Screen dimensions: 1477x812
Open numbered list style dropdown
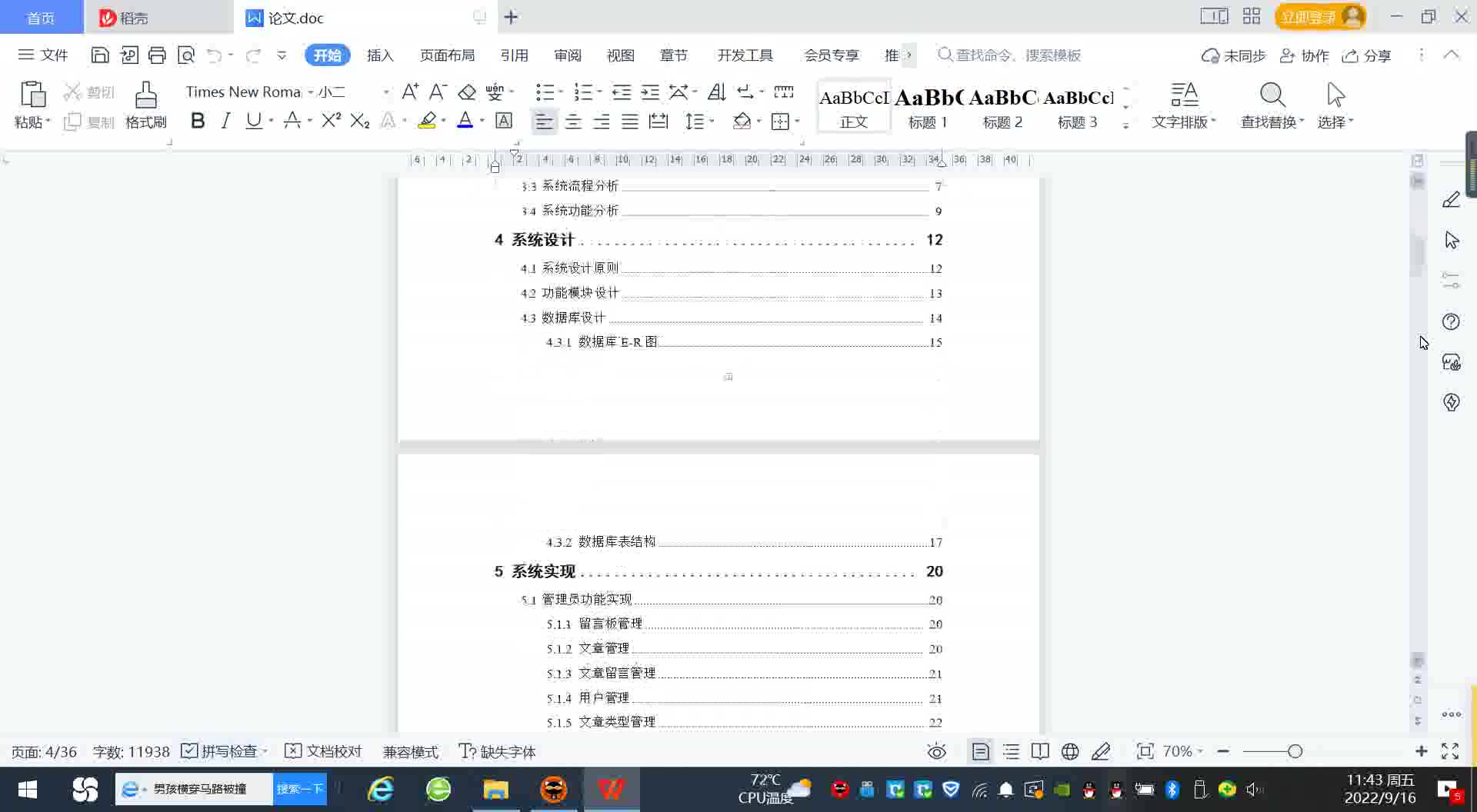point(599,92)
